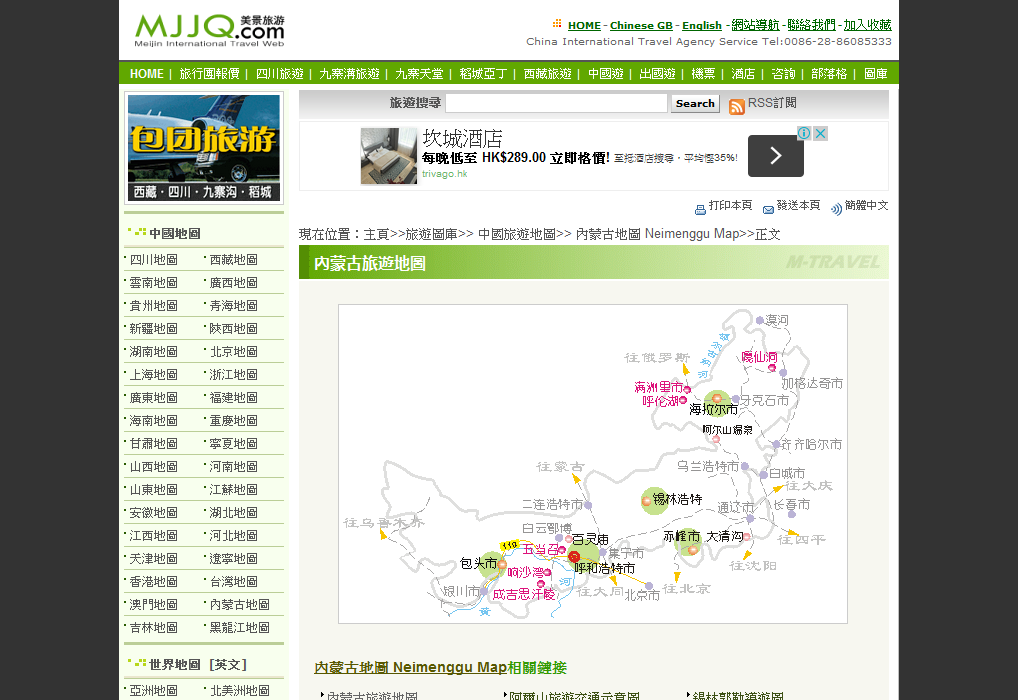This screenshot has width=1018, height=700.
Task: Click the print page printer icon
Action: (700, 210)
